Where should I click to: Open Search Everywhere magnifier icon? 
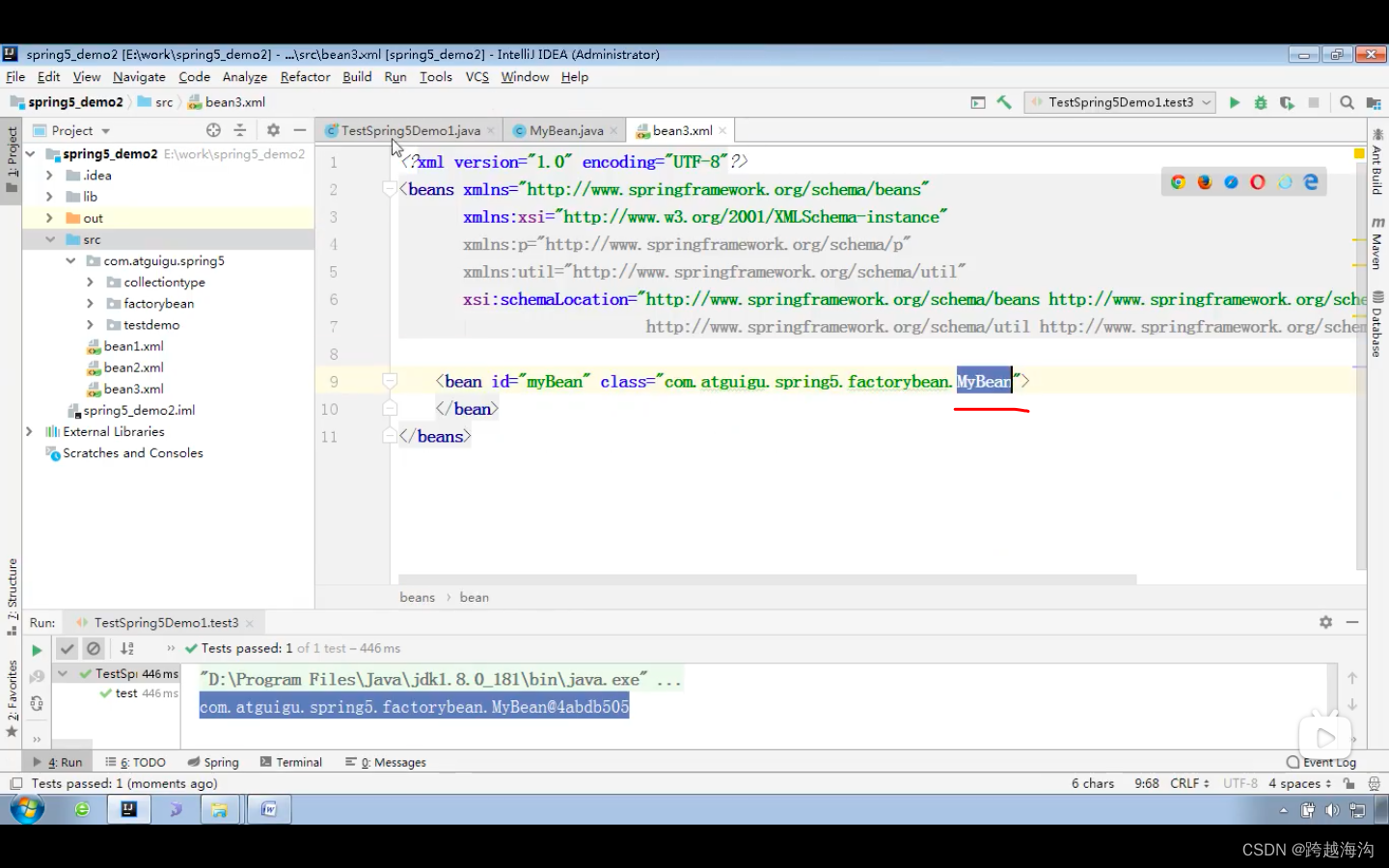[x=1348, y=102]
